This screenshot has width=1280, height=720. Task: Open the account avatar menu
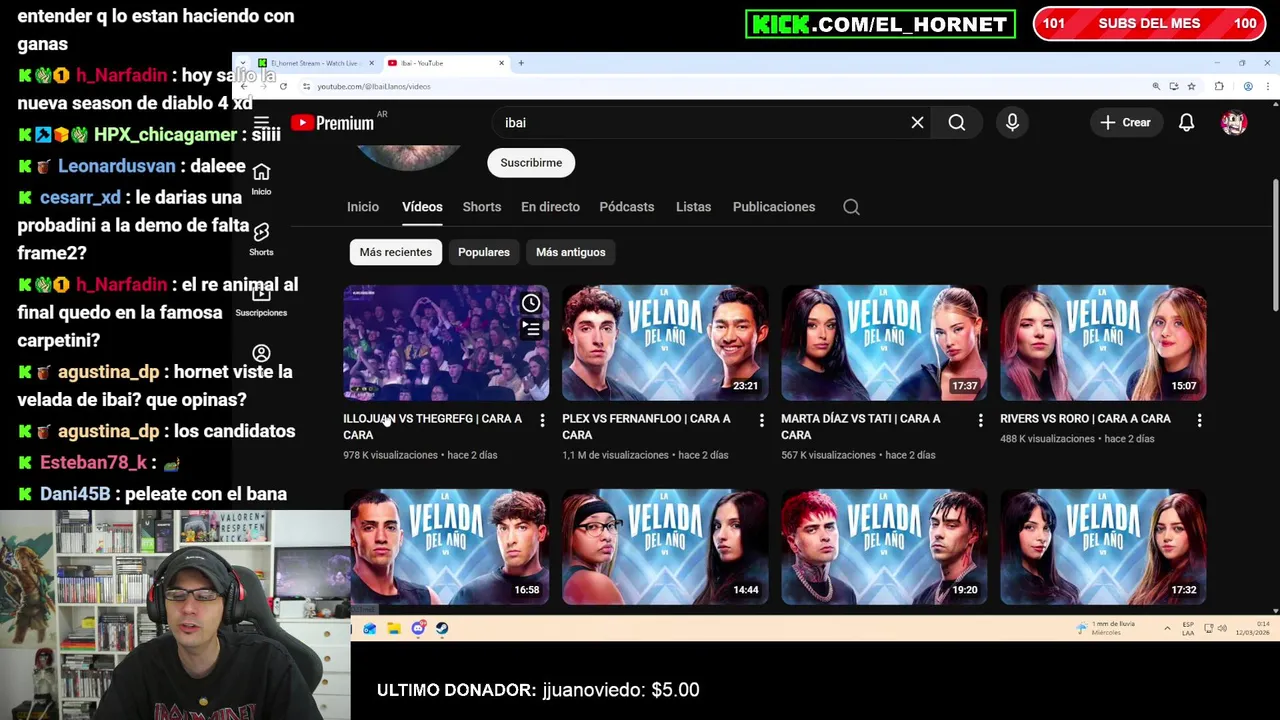point(1234,122)
